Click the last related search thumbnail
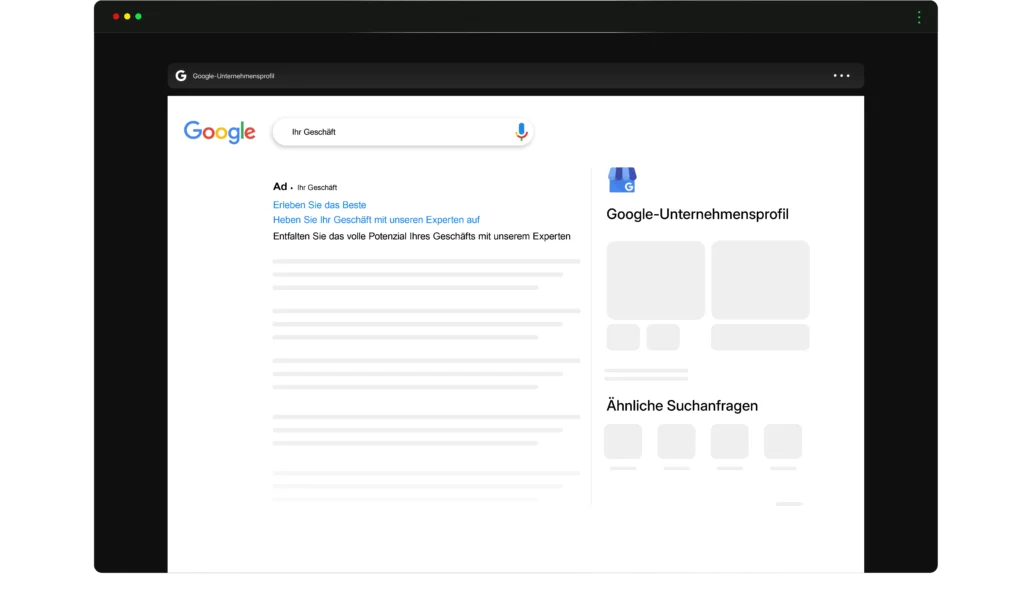The image size is (1024, 590). [782, 441]
